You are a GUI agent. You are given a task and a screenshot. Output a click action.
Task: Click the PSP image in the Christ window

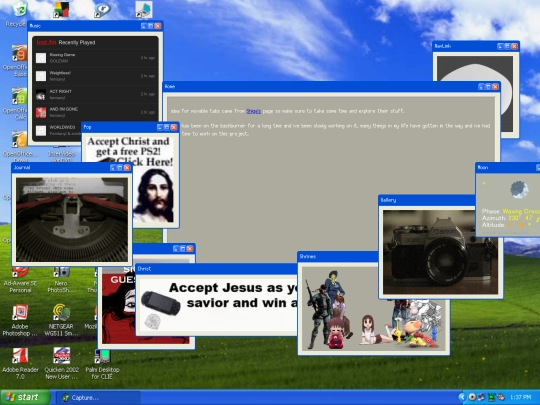pyautogui.click(x=160, y=303)
